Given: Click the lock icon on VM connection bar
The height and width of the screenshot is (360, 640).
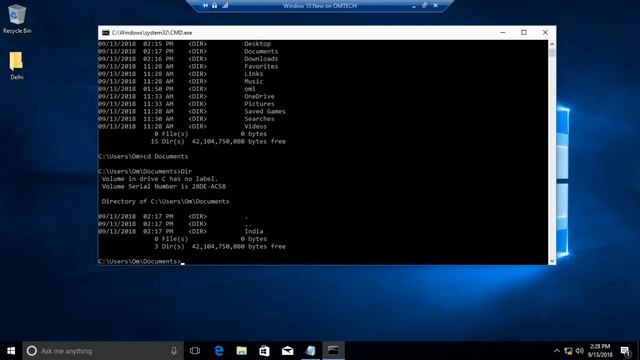Looking at the screenshot, I should [214, 5].
